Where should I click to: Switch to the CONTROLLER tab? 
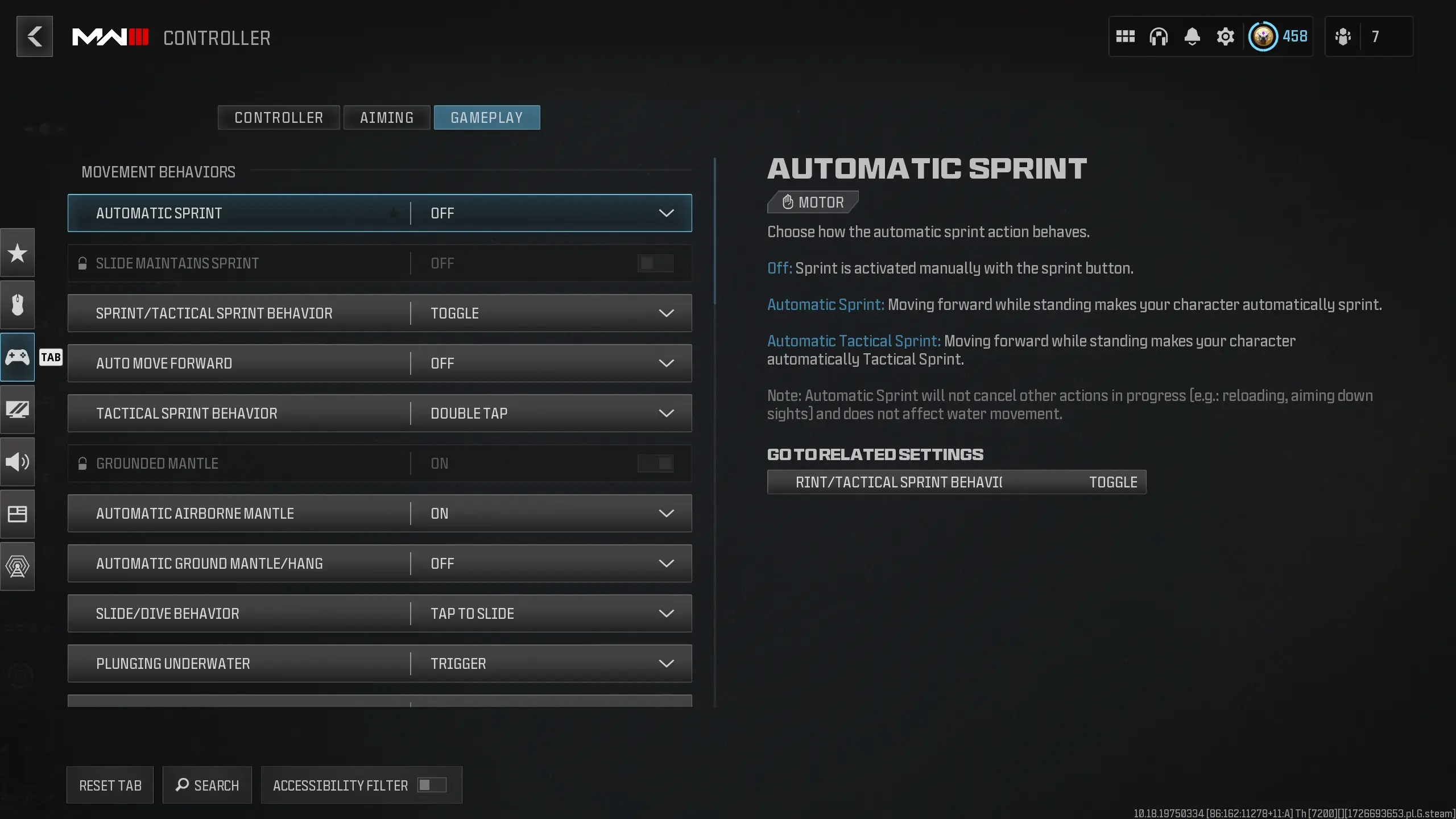coord(279,117)
